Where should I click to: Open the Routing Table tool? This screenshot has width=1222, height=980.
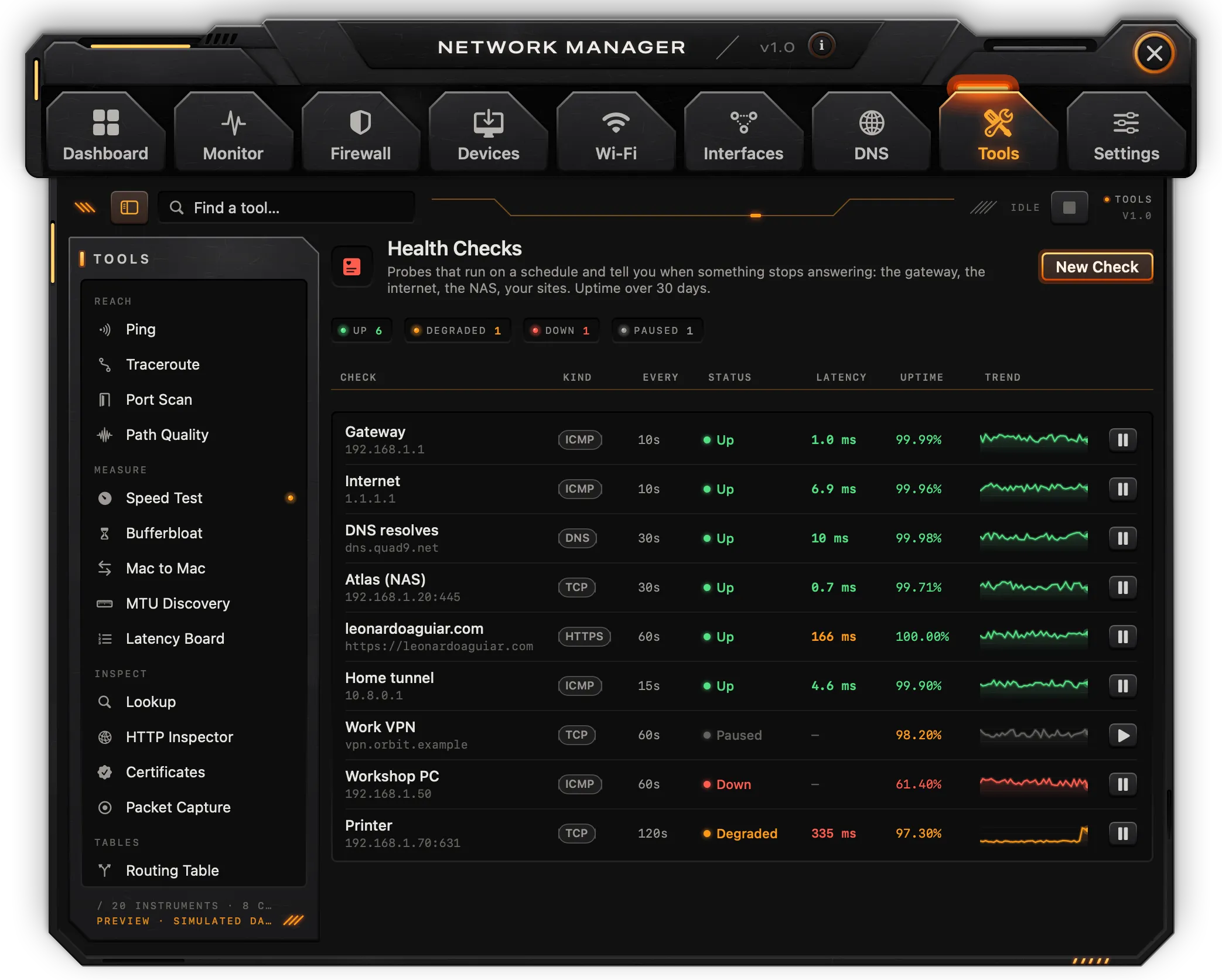194,870
